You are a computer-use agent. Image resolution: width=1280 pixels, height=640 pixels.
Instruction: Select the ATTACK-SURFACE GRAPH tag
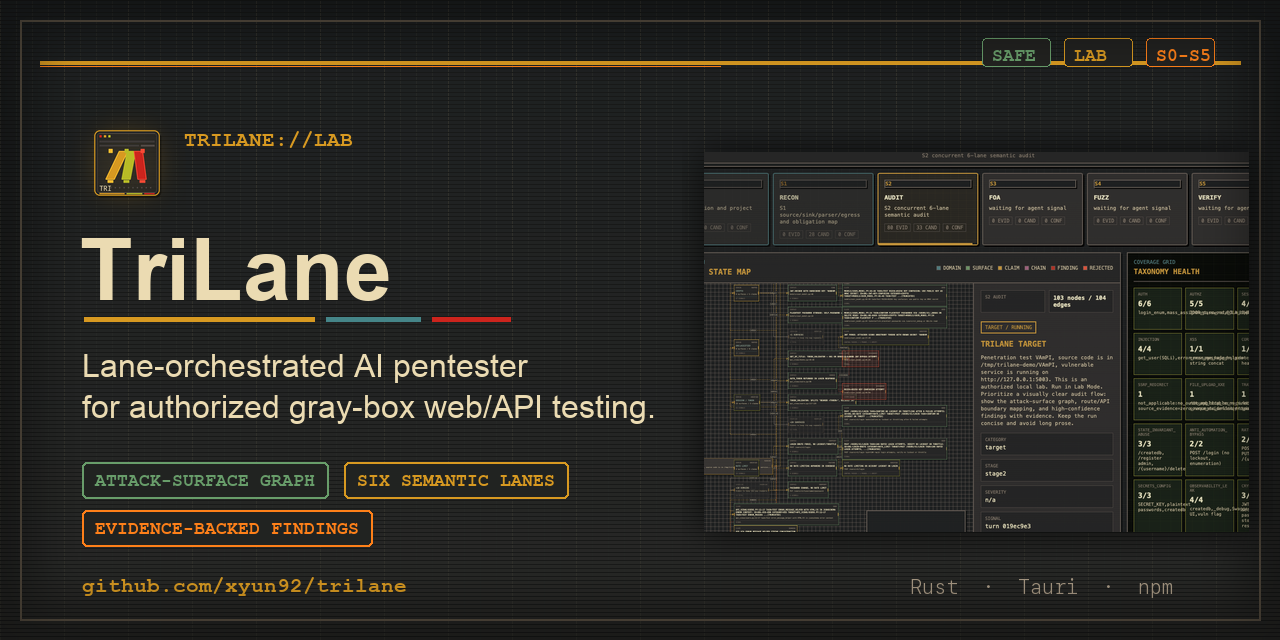[205, 480]
